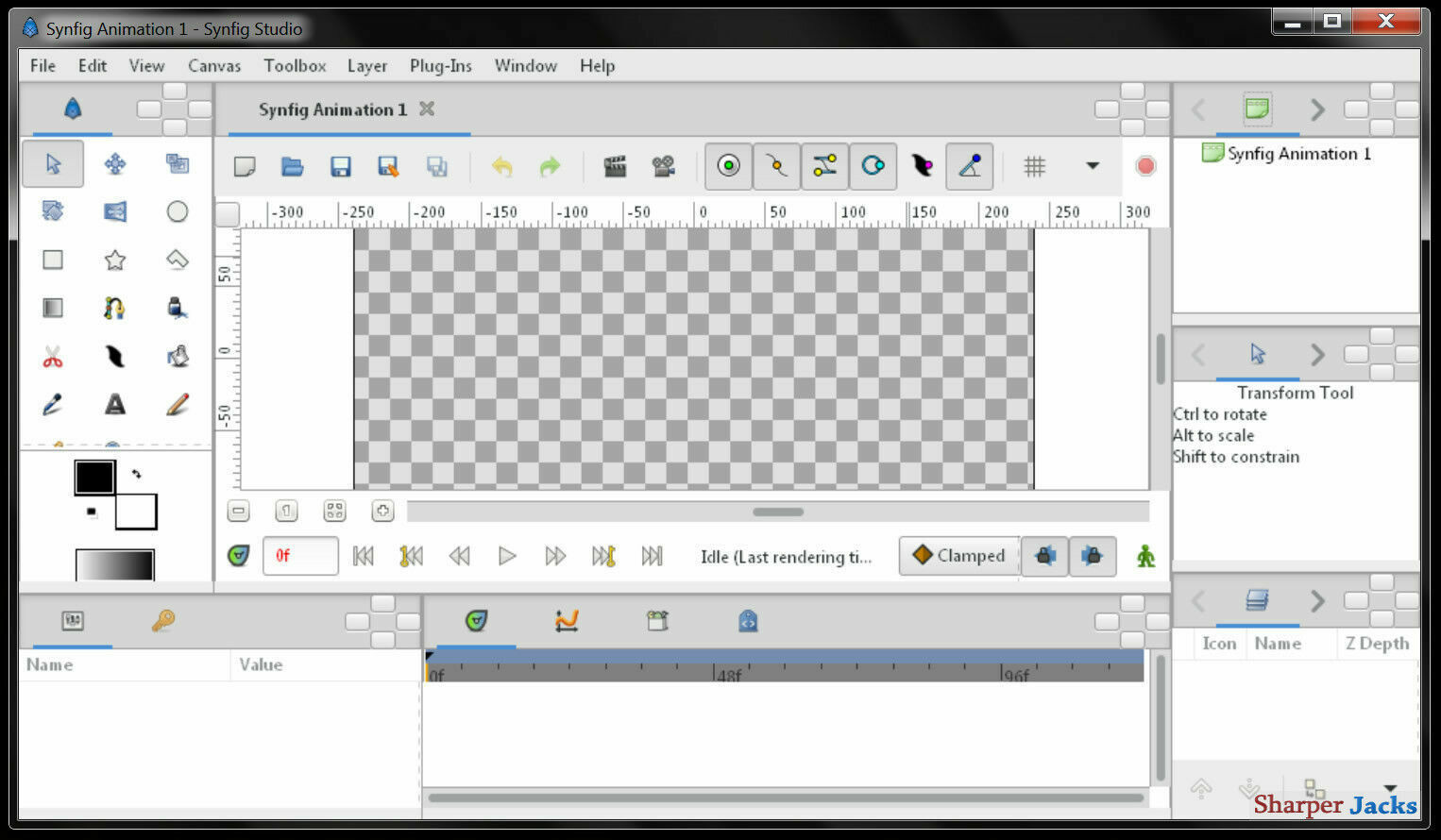
Task: Open the File menu
Action: 42,65
